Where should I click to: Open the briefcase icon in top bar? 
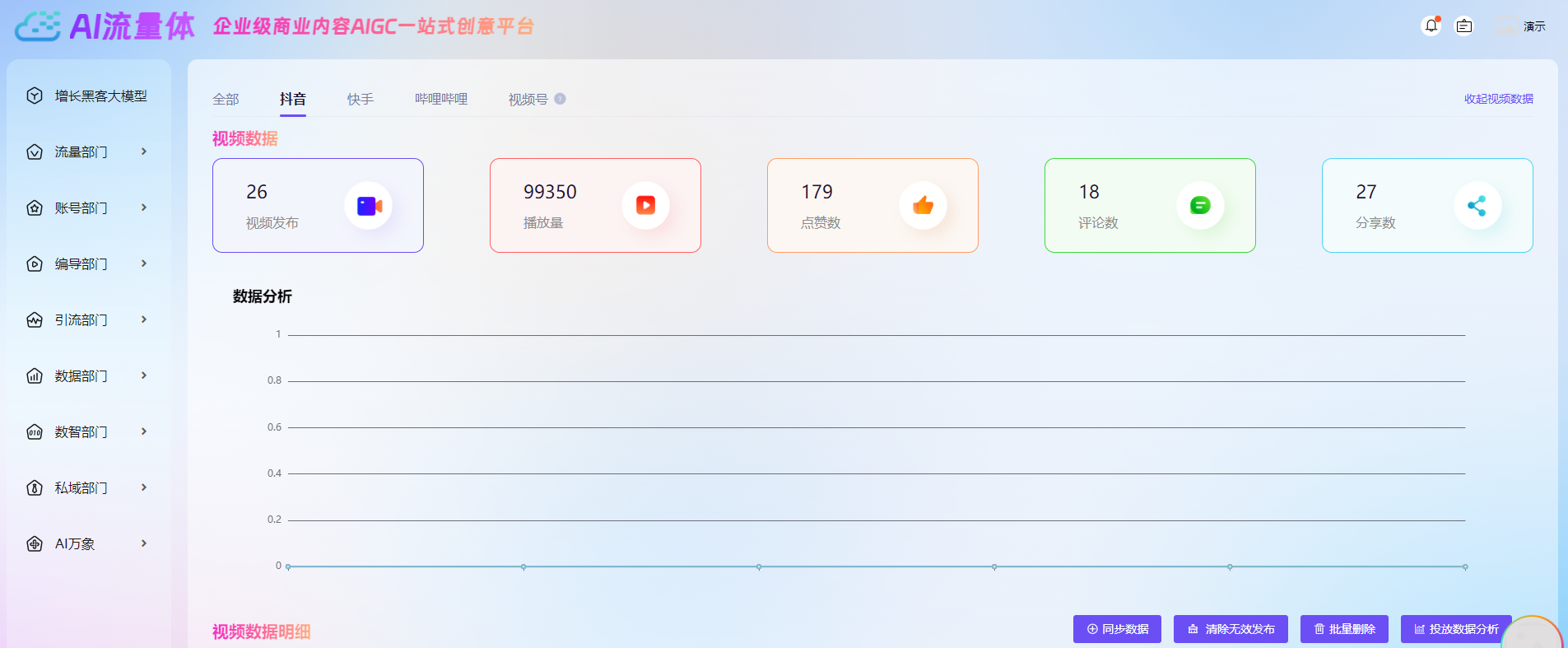pos(1464,26)
